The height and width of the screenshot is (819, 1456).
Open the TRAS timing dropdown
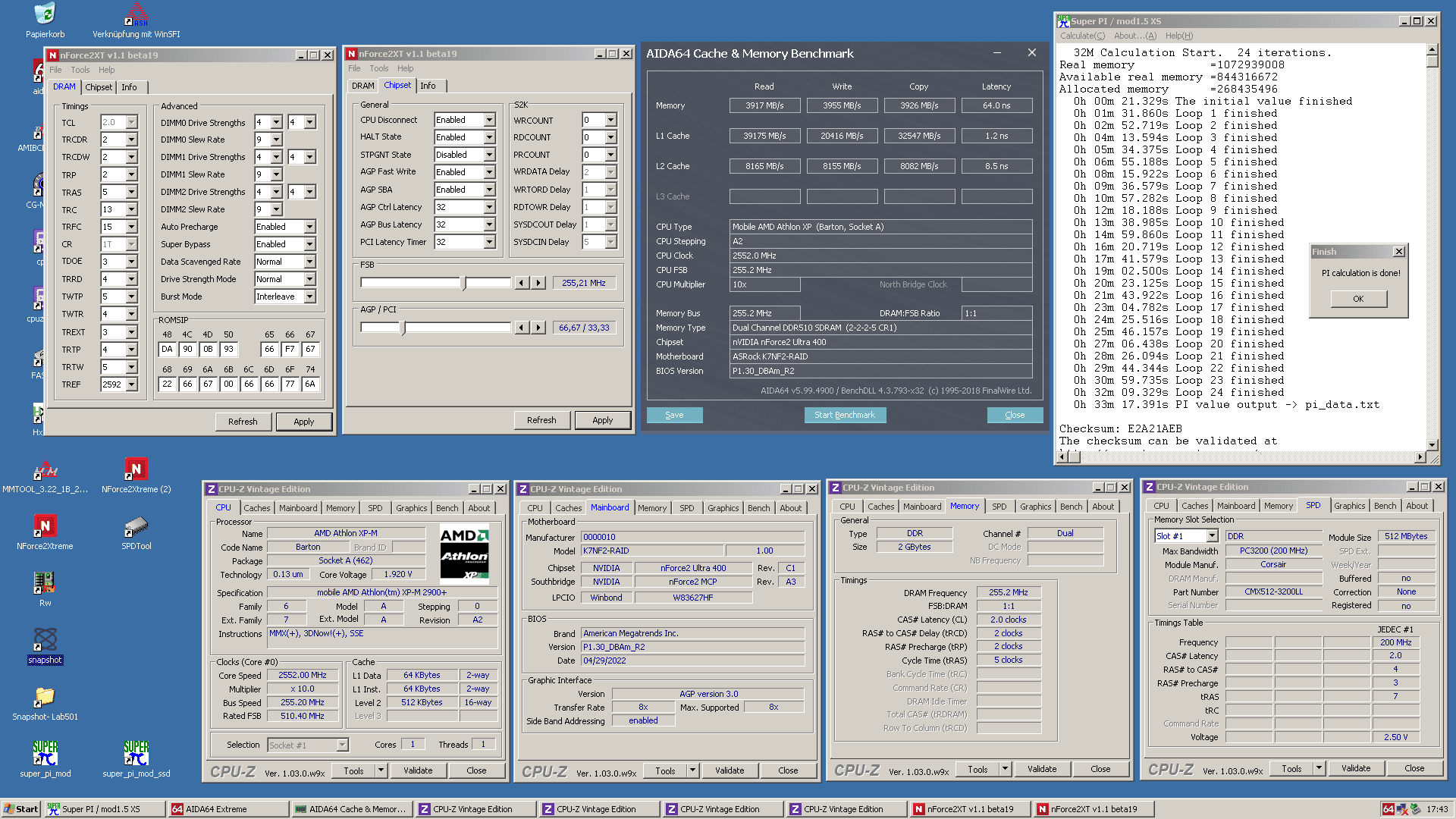point(131,192)
